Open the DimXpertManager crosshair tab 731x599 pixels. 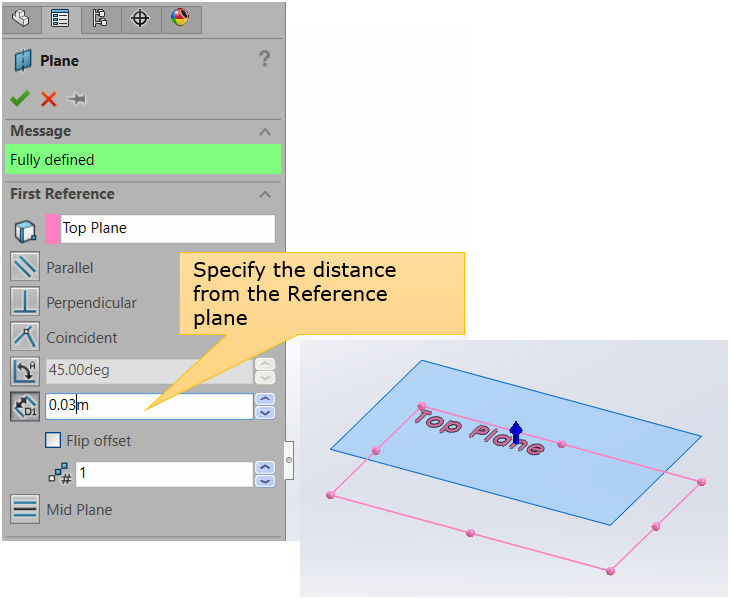click(x=140, y=19)
